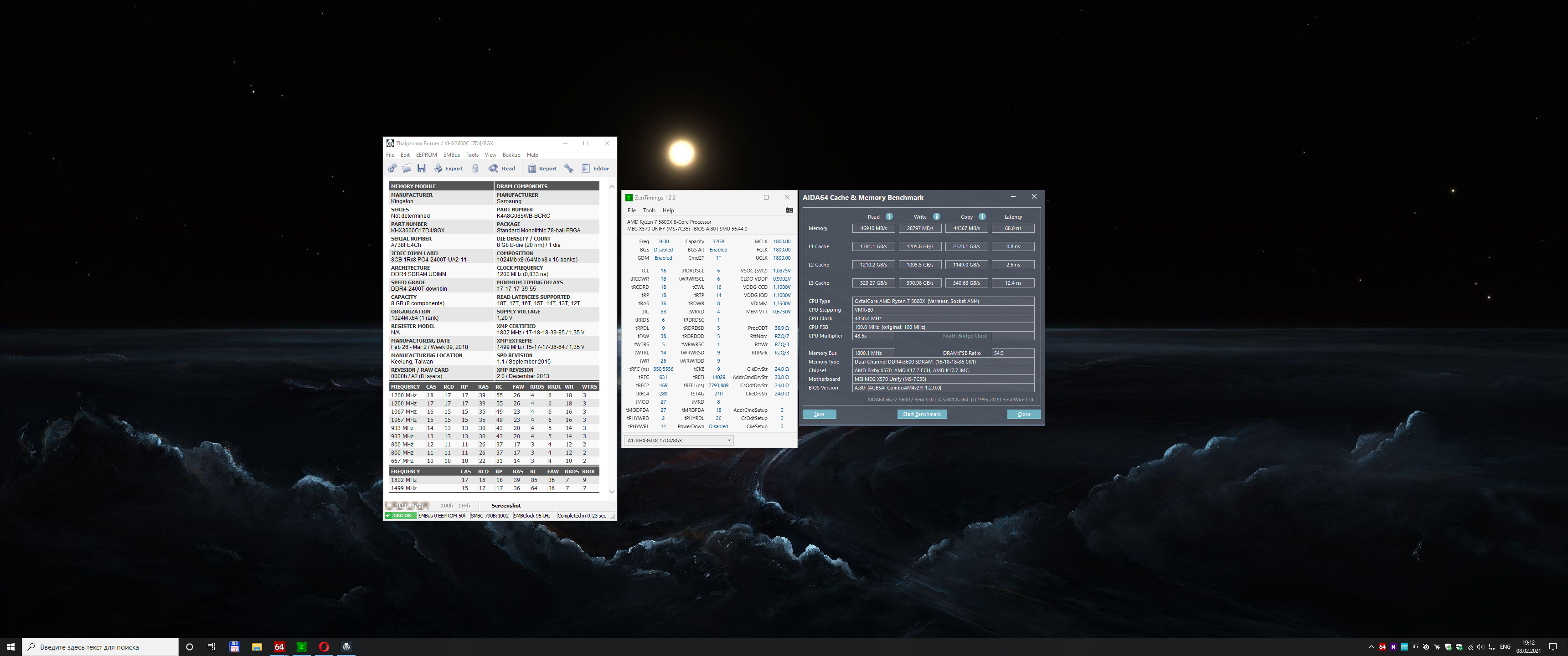This screenshot has height=656, width=1568.
Task: Open ZenTimings Tools menu
Action: point(649,210)
